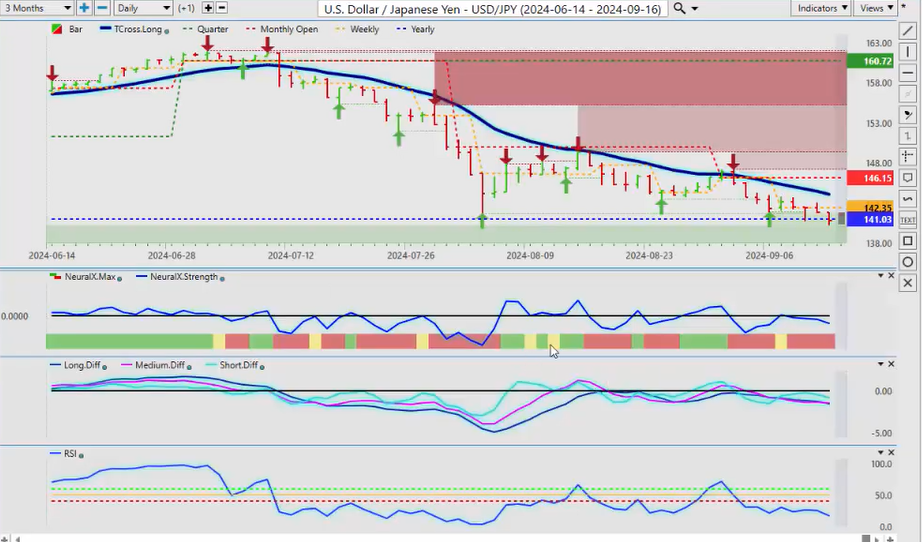Click the orange 142.35 price label
Image resolution: width=922 pixels, height=542 pixels.
click(870, 207)
